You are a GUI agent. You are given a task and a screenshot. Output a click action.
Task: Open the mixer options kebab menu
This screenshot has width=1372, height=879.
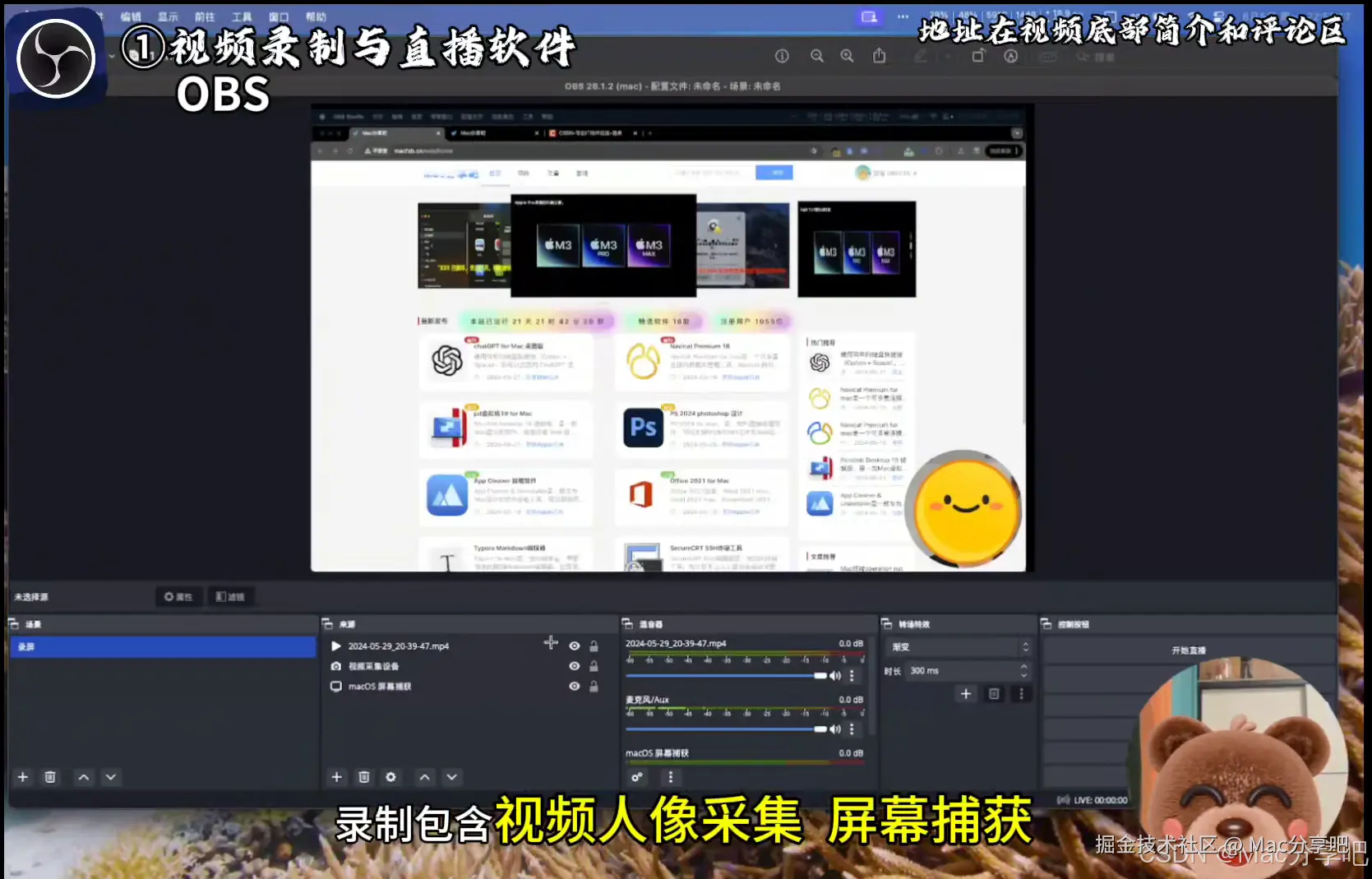click(x=670, y=776)
